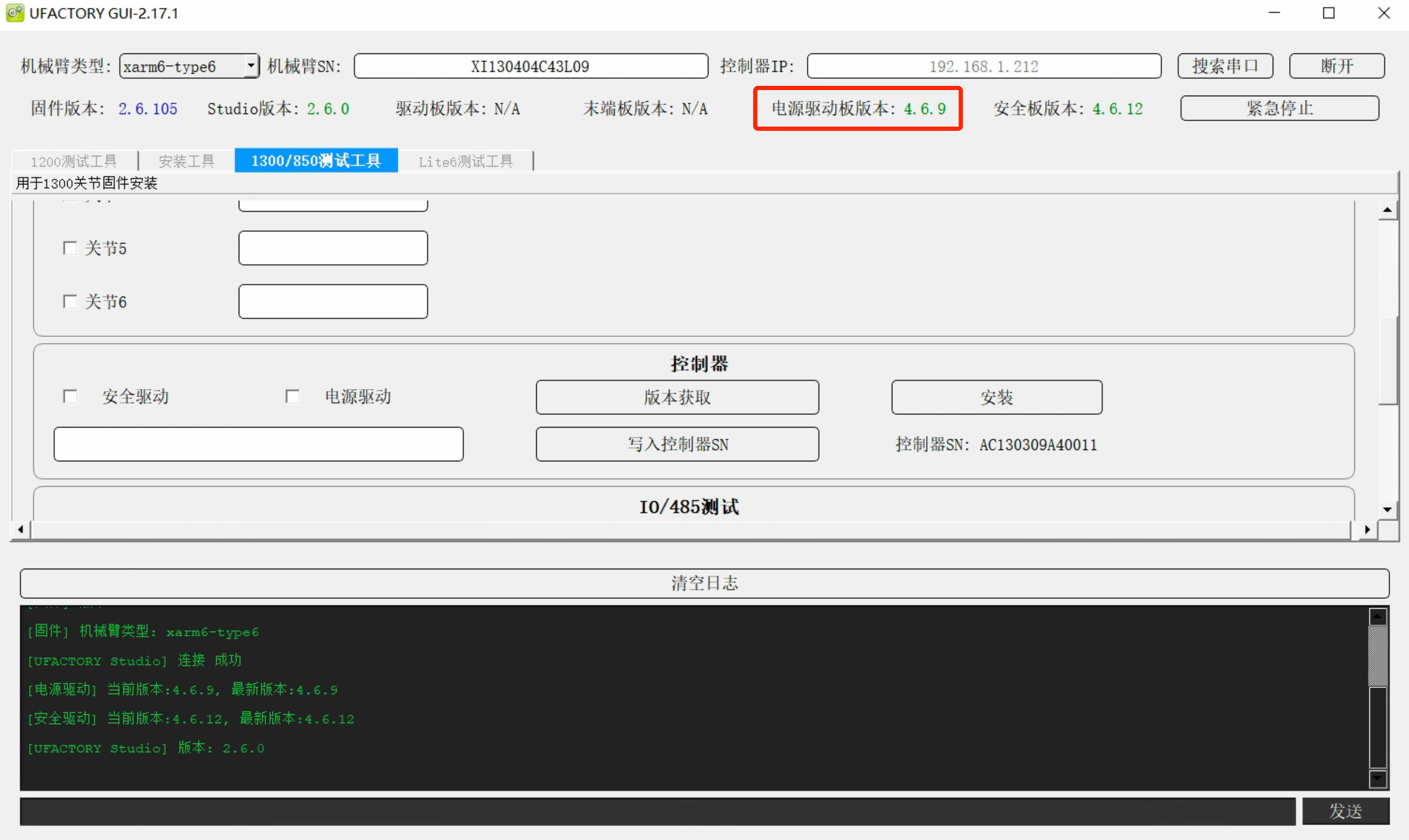Click the log line 版本: 2.6.0

point(146,748)
